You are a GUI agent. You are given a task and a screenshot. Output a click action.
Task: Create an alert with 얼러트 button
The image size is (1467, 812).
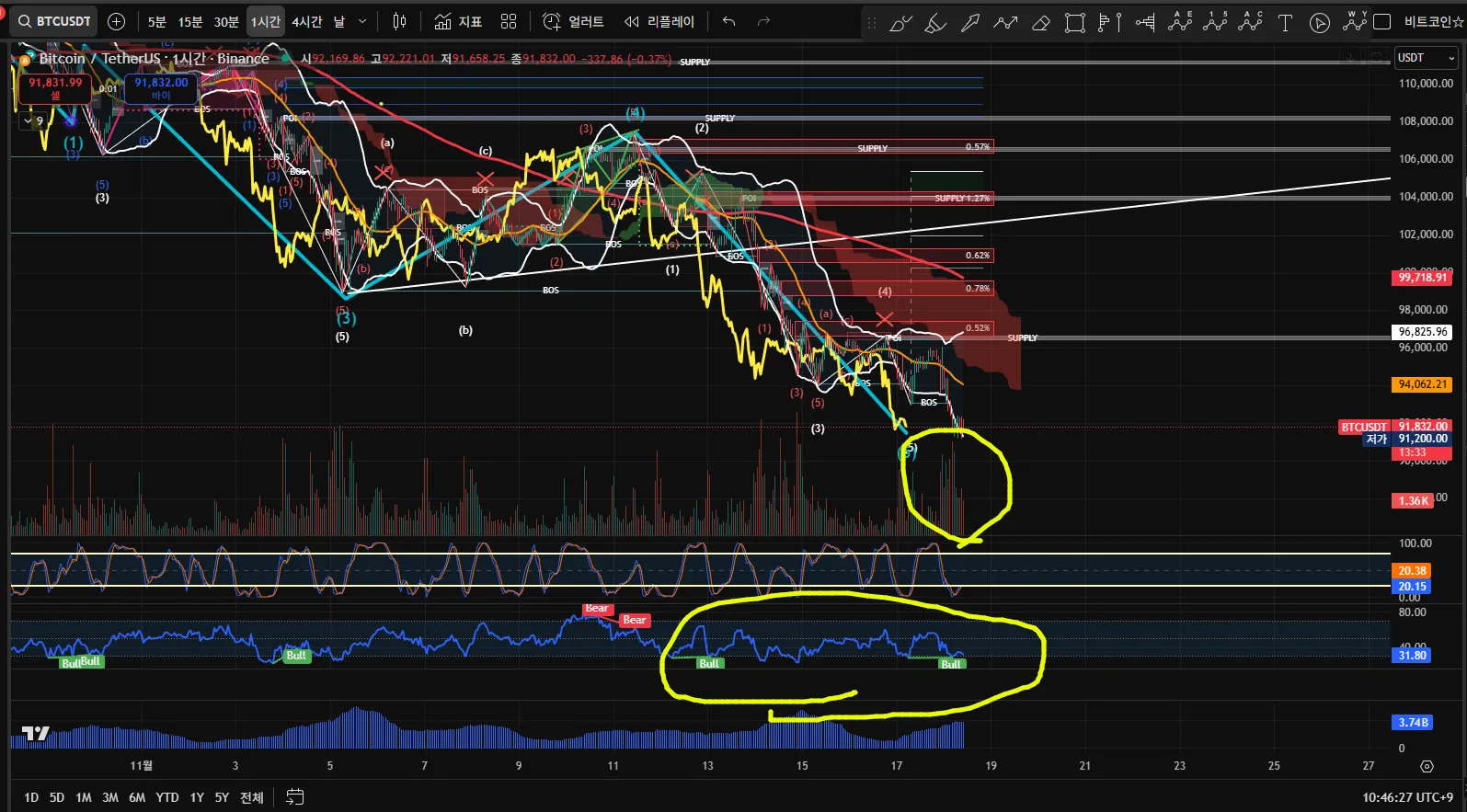(x=573, y=21)
